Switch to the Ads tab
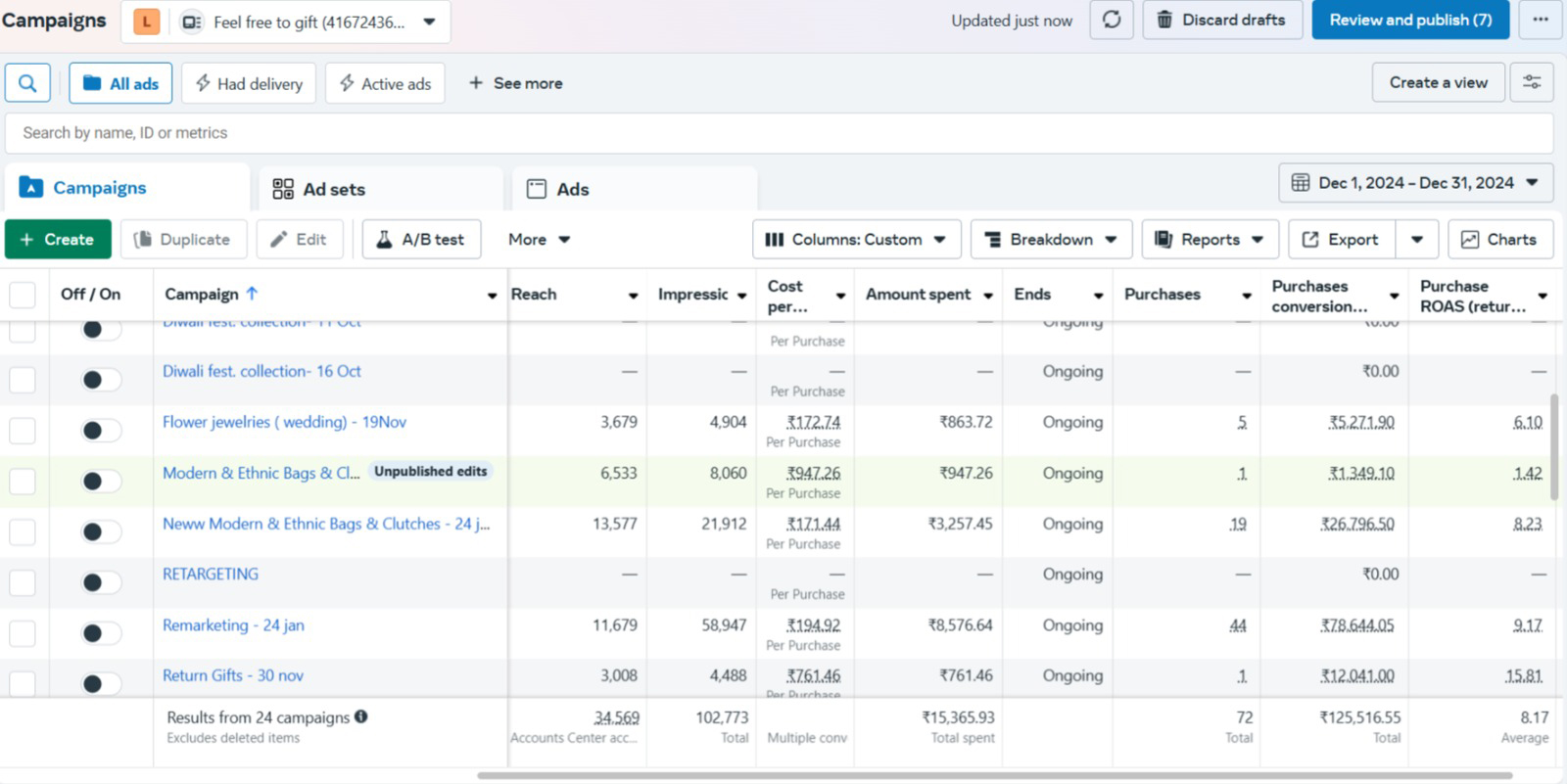The width and height of the screenshot is (1567, 784). click(x=572, y=189)
